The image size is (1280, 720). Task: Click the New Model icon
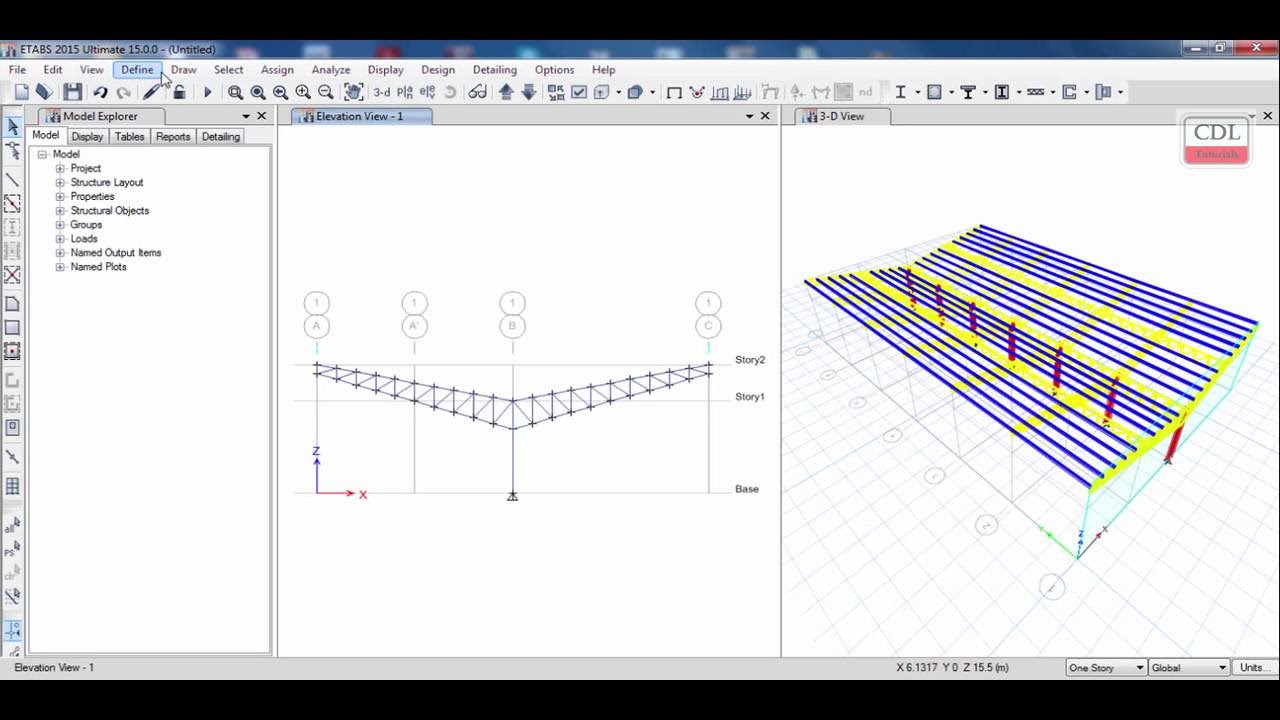tap(21, 92)
